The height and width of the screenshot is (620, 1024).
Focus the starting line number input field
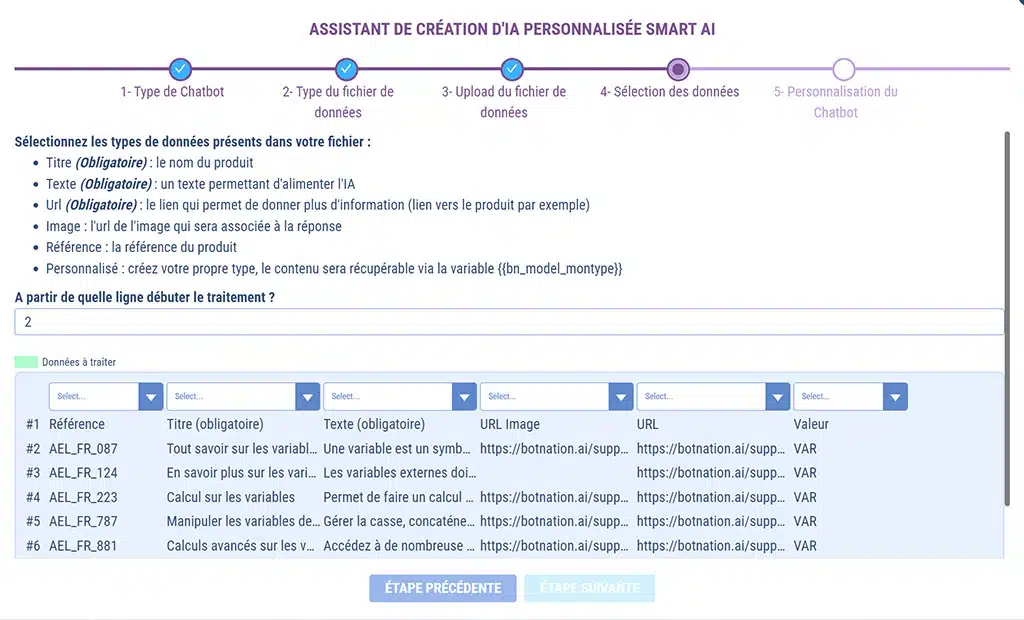tap(509, 322)
